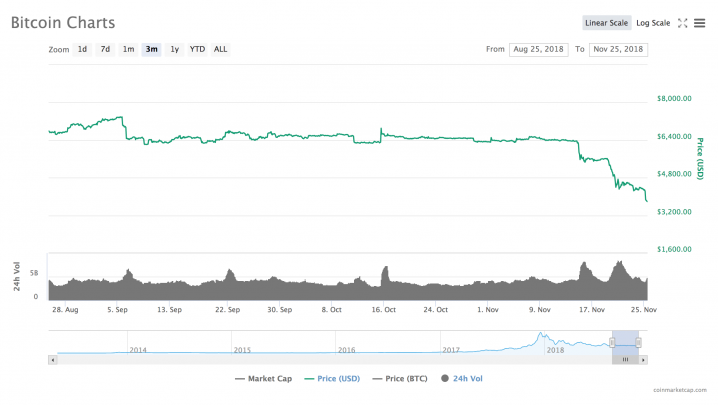Toggle Market Cap series in legend
Screen dimensions: 718x405
263,378
